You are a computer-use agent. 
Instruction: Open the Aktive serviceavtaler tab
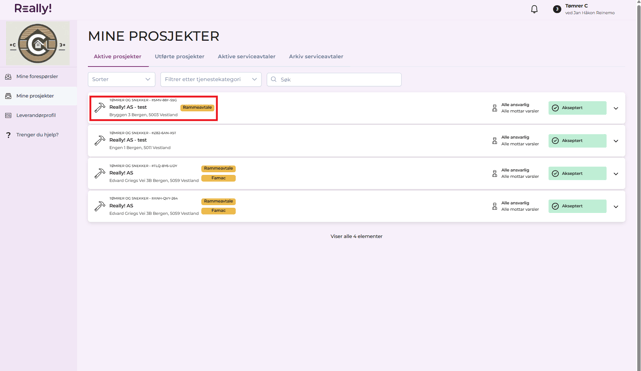247,56
